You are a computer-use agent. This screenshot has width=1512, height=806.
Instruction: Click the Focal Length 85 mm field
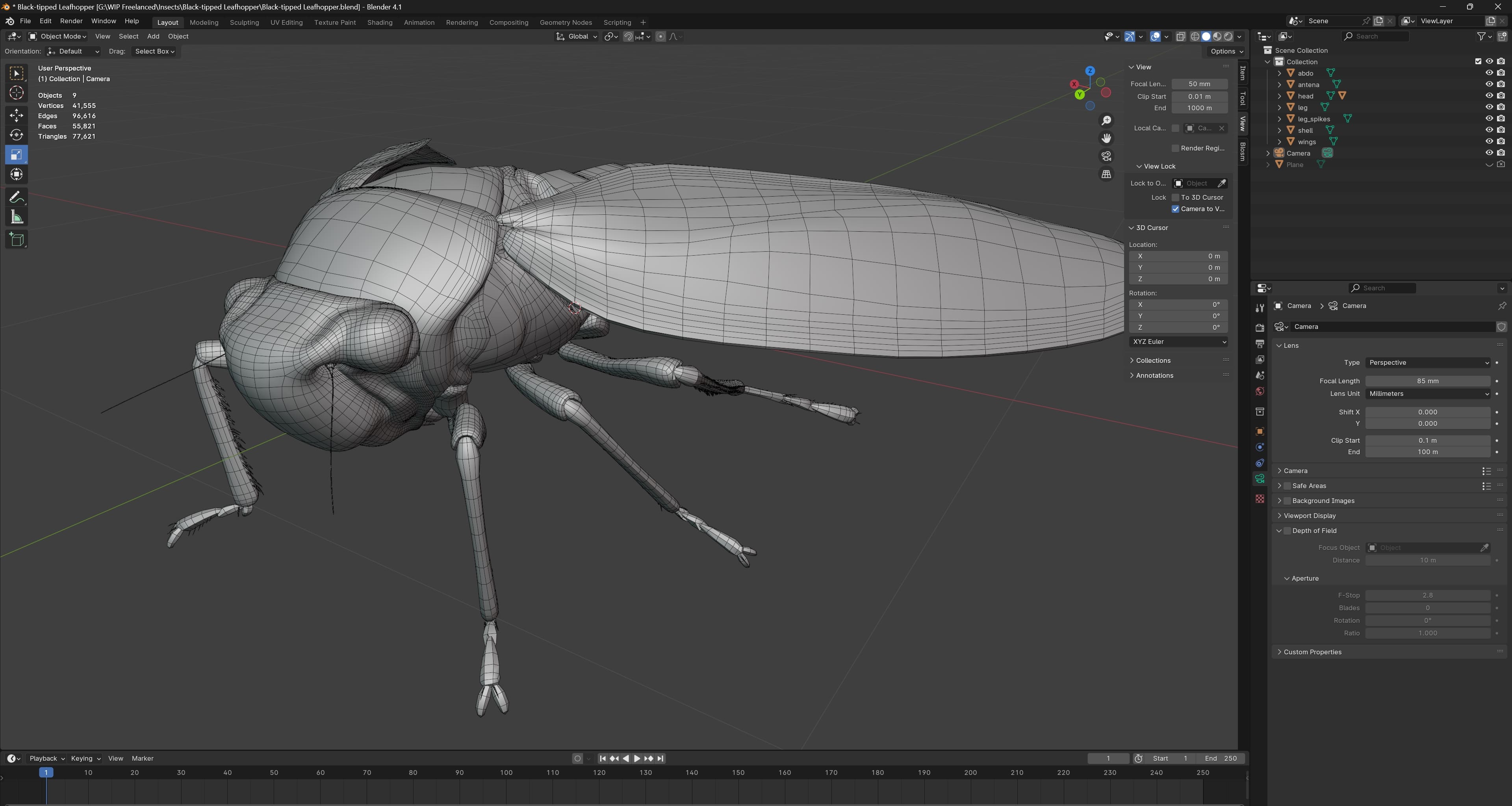[x=1427, y=381]
